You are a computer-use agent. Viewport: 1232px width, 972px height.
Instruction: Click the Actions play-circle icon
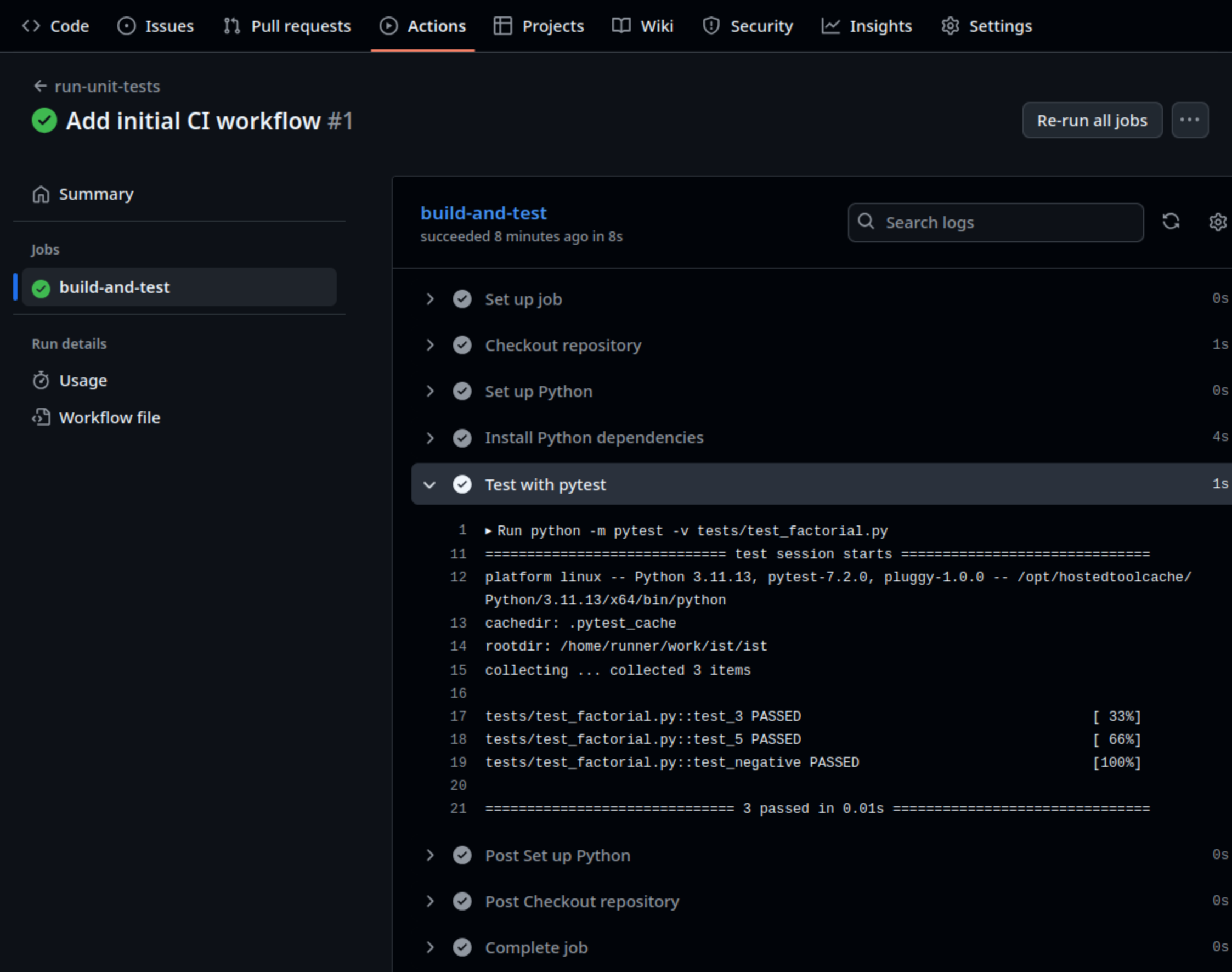[388, 26]
